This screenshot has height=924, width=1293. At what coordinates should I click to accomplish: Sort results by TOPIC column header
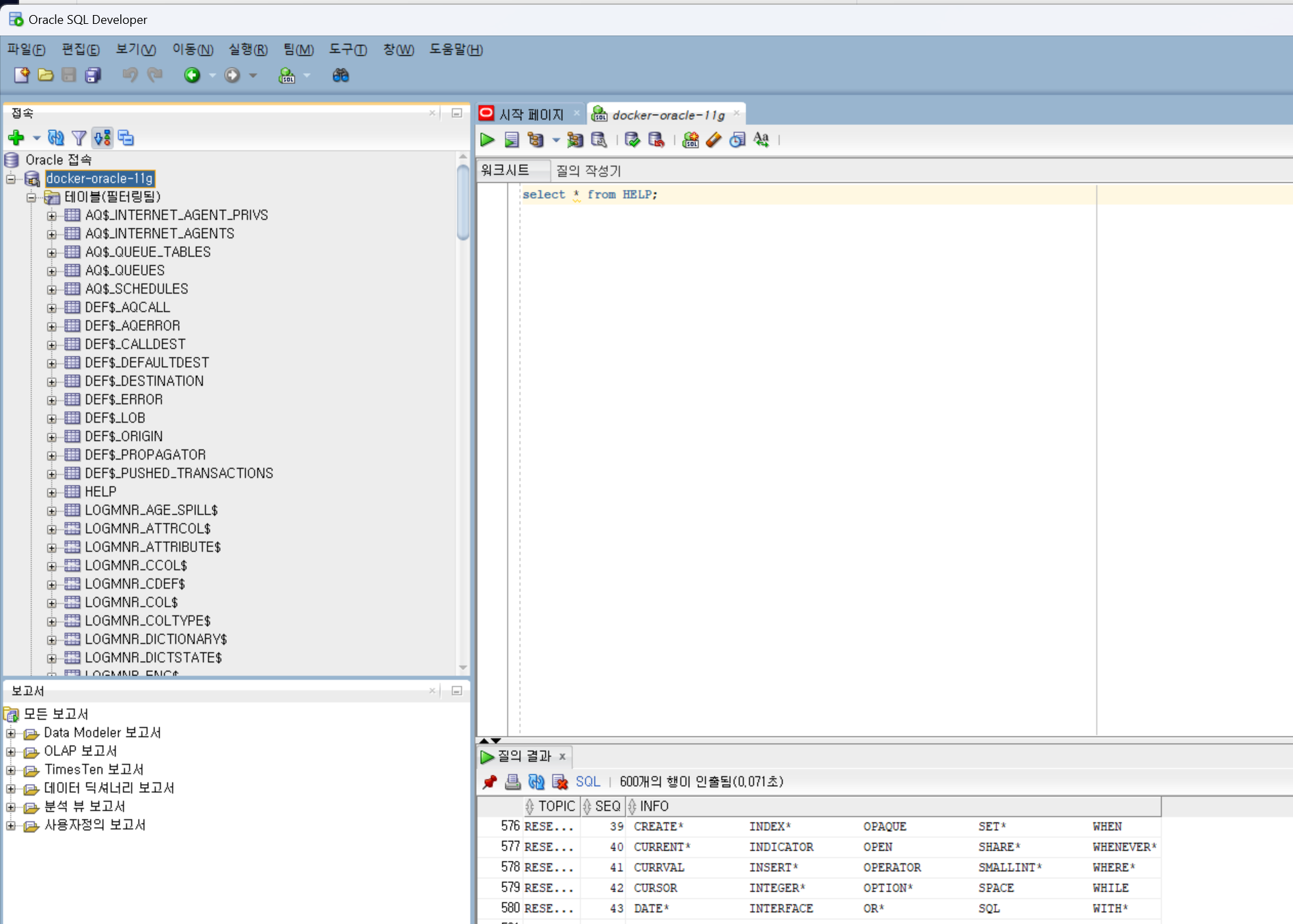[x=552, y=807]
